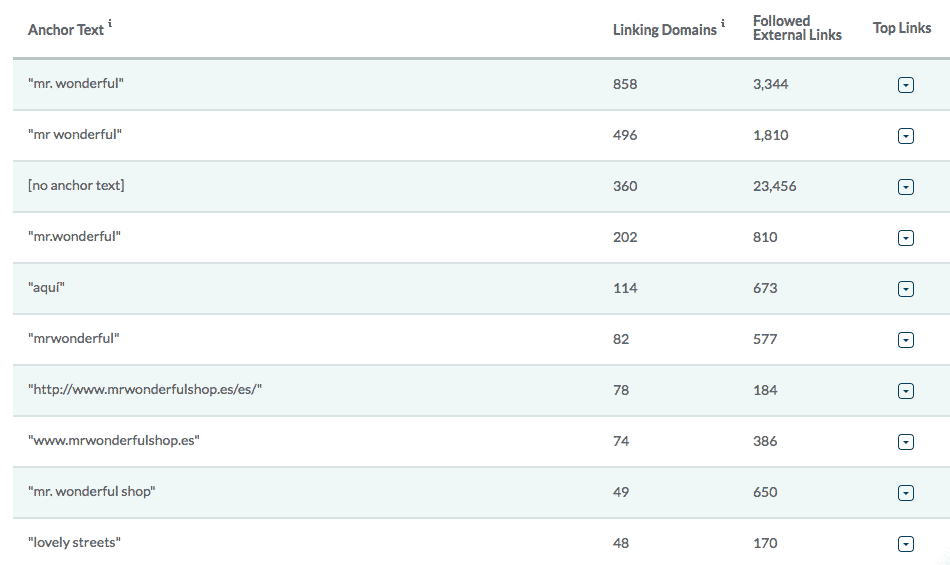Sort by Linking Domains column header
This screenshot has width=950, height=565.
tap(664, 30)
